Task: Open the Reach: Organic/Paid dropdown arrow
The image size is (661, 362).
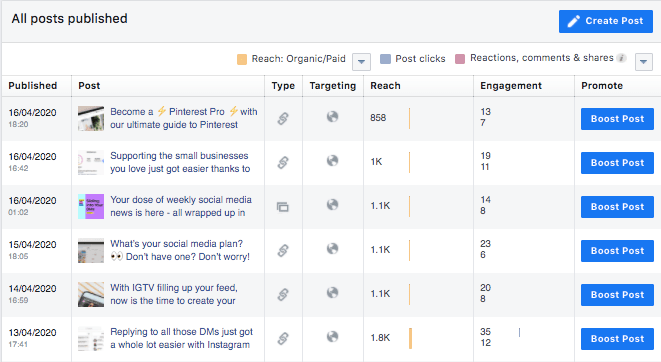Action: tap(361, 62)
